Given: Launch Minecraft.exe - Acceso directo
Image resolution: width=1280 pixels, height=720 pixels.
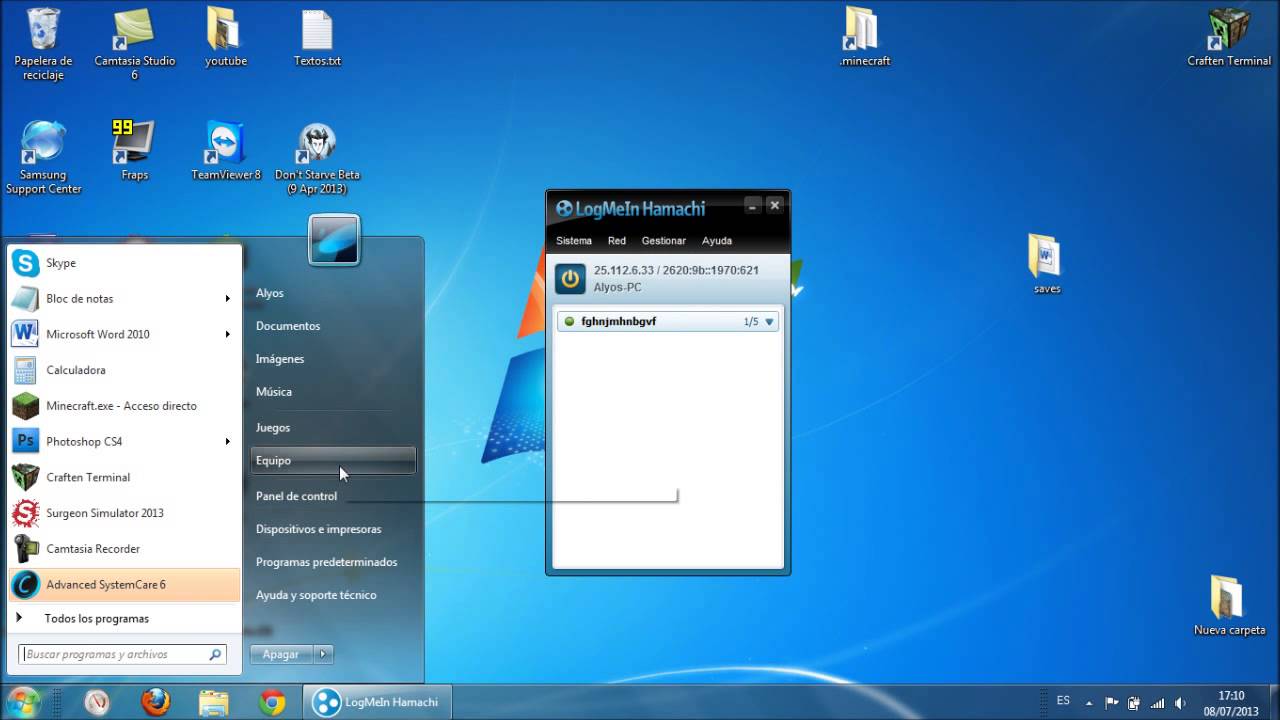Looking at the screenshot, I should point(125,406).
